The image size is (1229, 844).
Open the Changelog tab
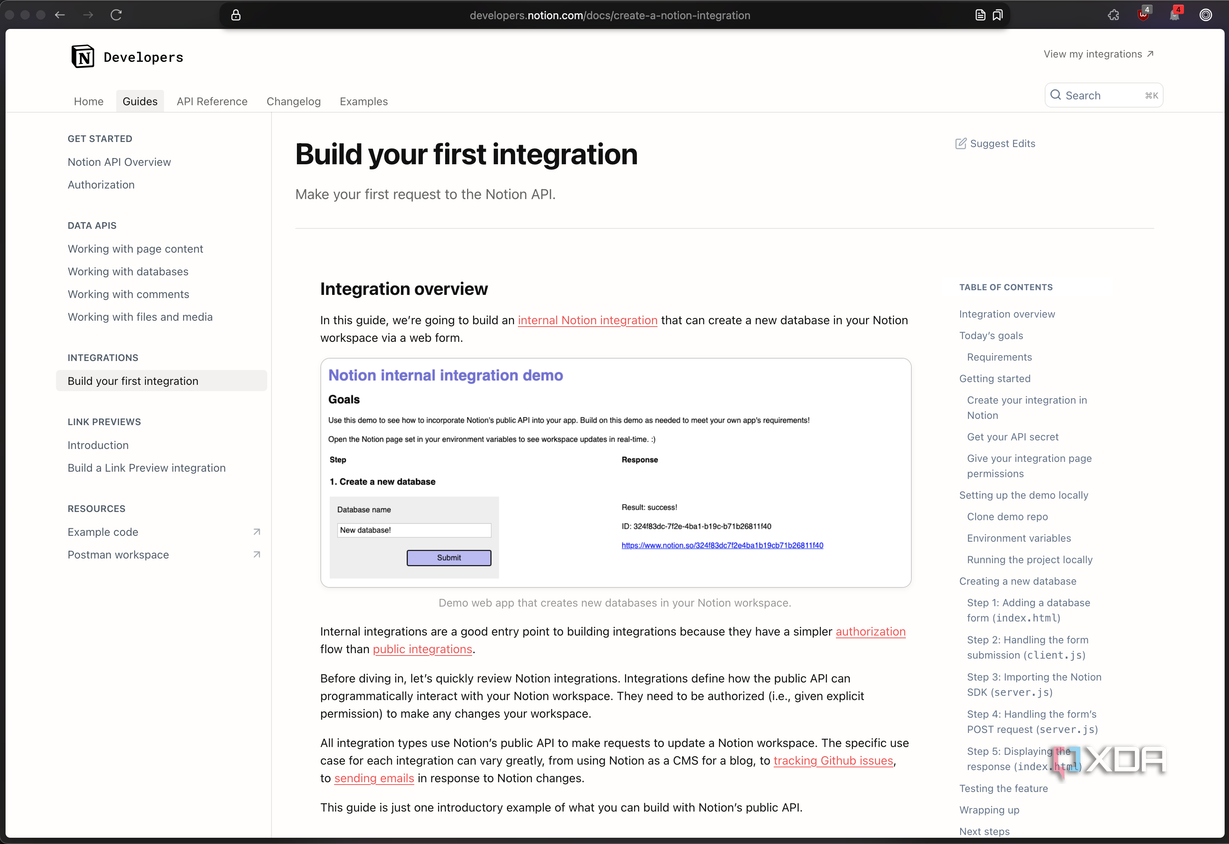[x=294, y=101]
